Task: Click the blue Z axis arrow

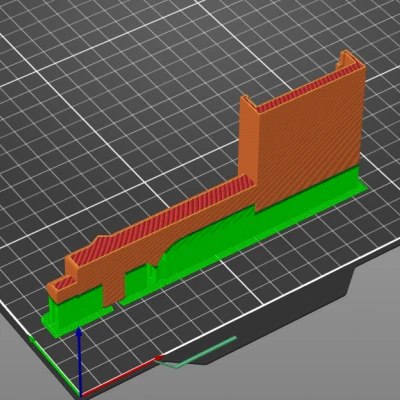Action: 79,362
